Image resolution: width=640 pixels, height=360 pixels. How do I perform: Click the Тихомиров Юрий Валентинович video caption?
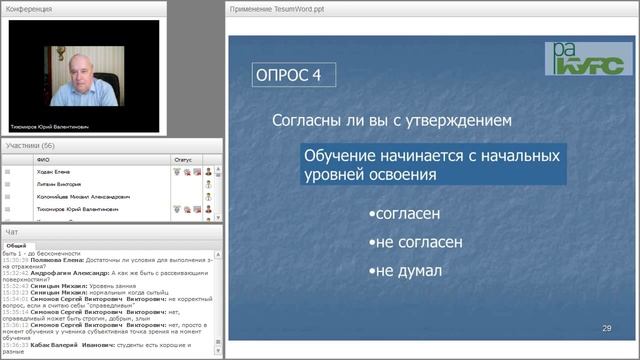49,127
